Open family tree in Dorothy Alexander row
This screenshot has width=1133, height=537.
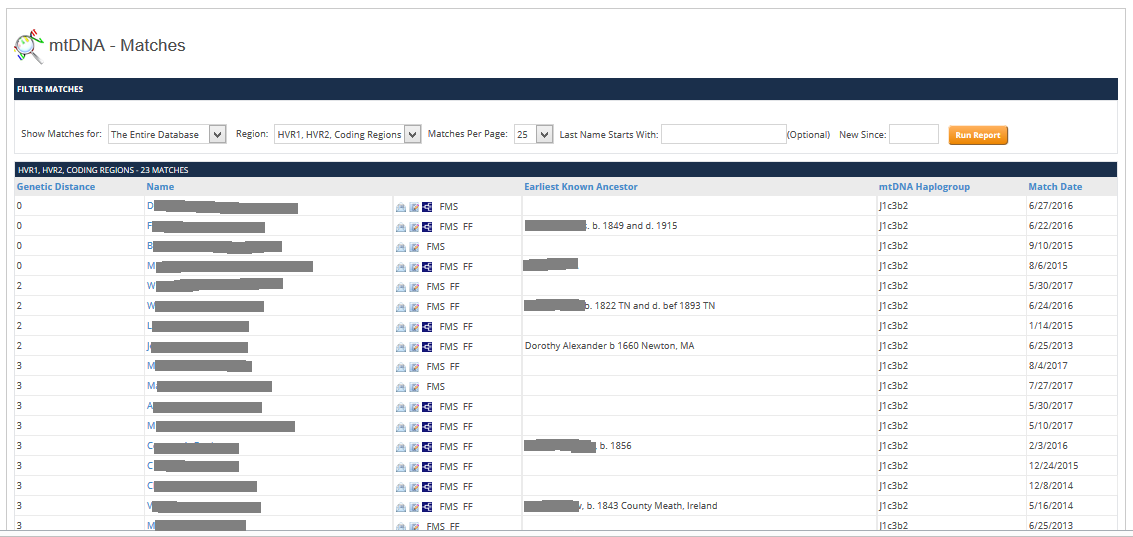tap(427, 347)
